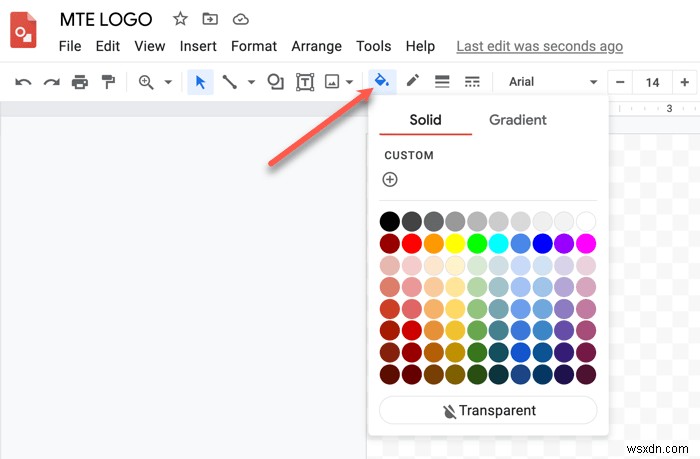The width and height of the screenshot is (700, 459).
Task: Open the Arrange menu
Action: pyautogui.click(x=317, y=46)
